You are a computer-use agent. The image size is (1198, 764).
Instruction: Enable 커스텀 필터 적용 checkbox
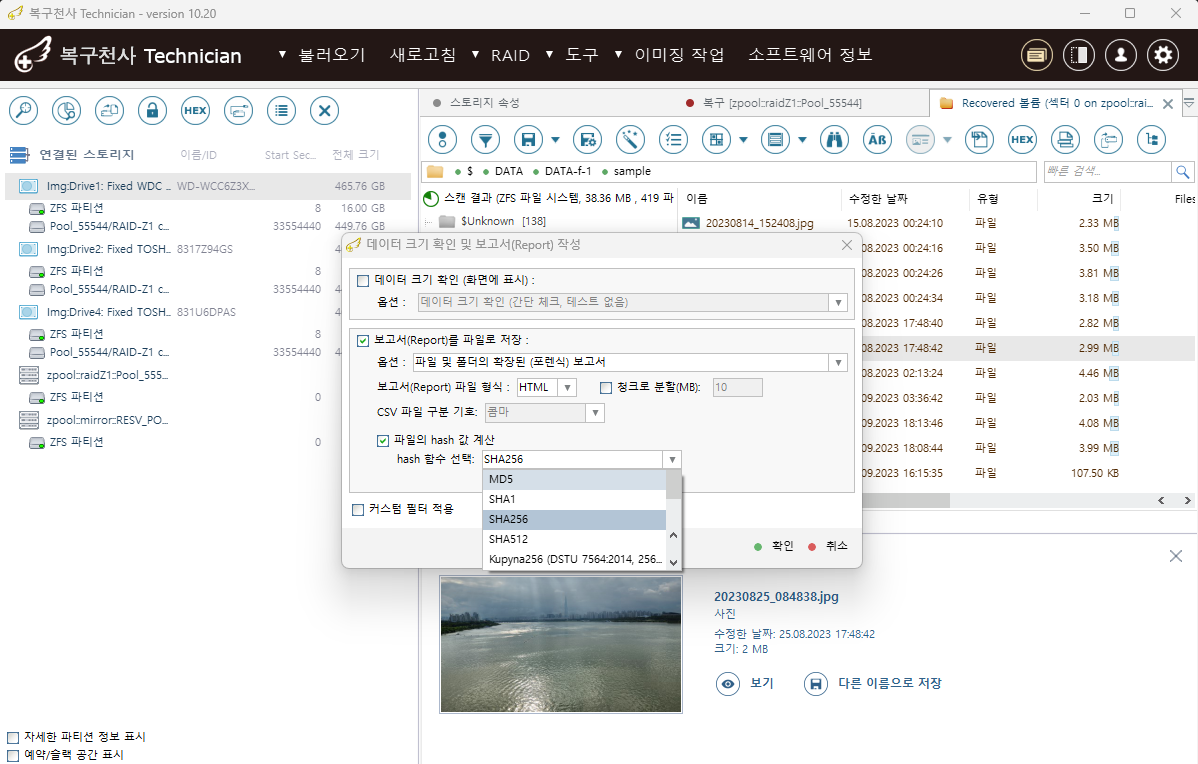358,510
